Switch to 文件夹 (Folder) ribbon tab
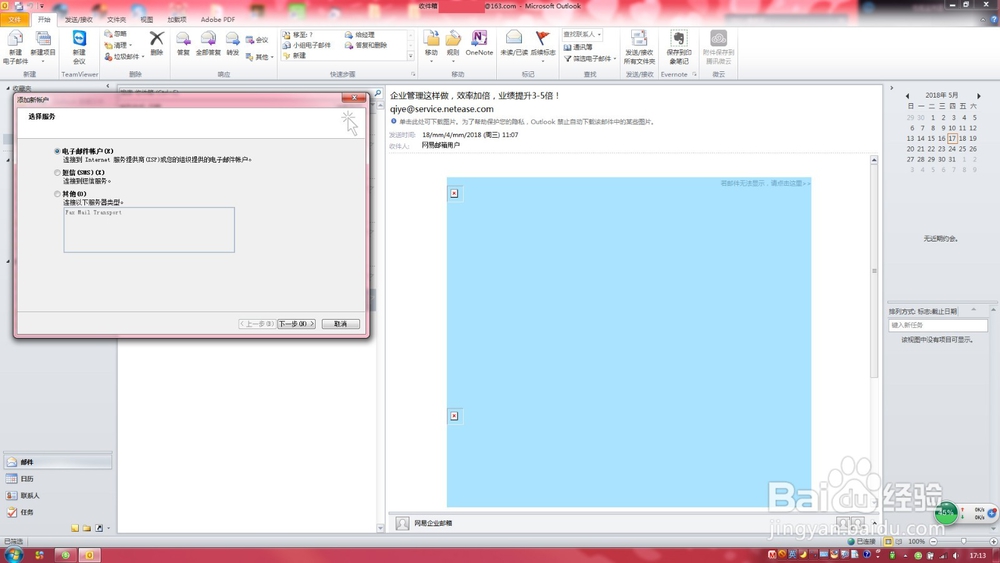 (116, 20)
